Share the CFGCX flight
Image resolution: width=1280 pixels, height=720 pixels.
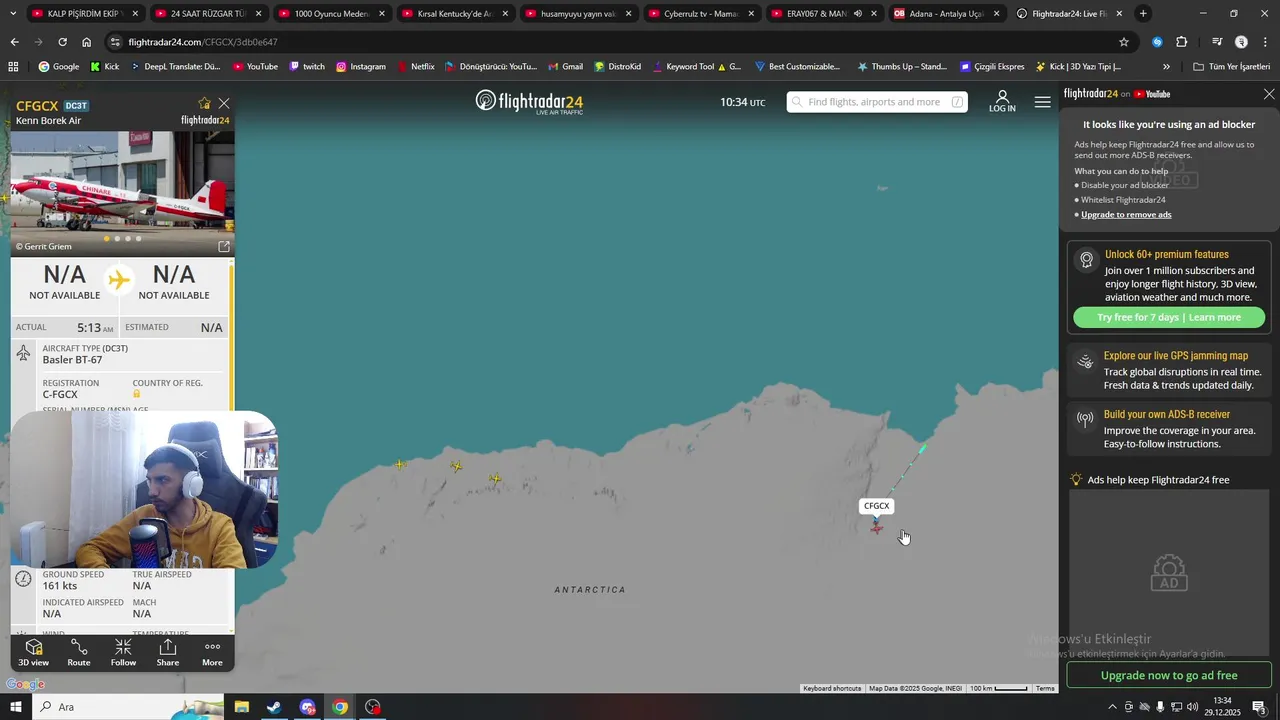pyautogui.click(x=168, y=653)
